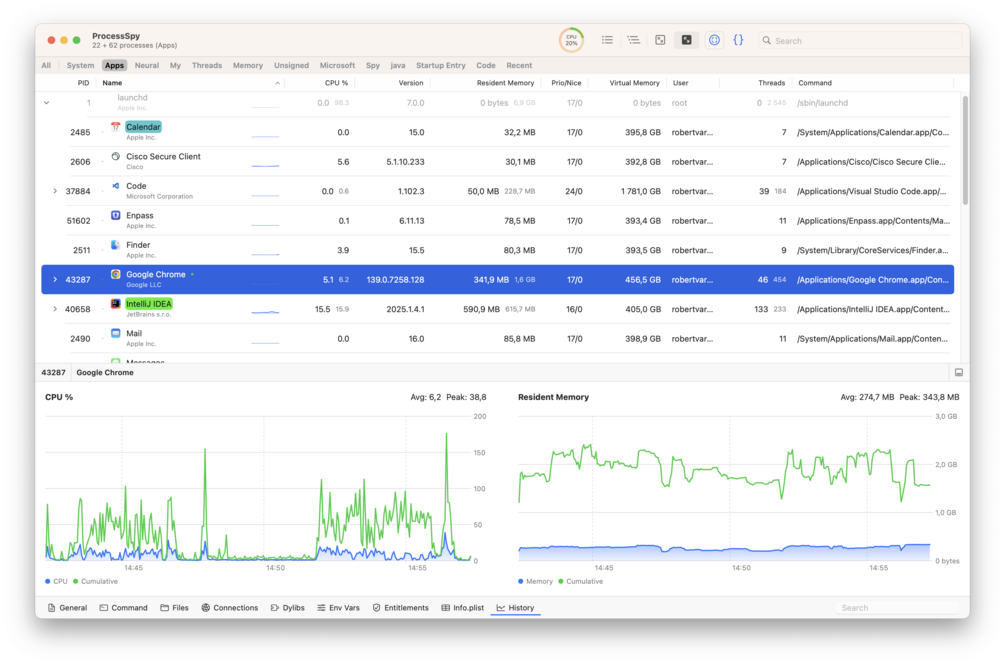Expand the Google Chrome process row
Screen dimensions: 1005x665
click(55, 279)
